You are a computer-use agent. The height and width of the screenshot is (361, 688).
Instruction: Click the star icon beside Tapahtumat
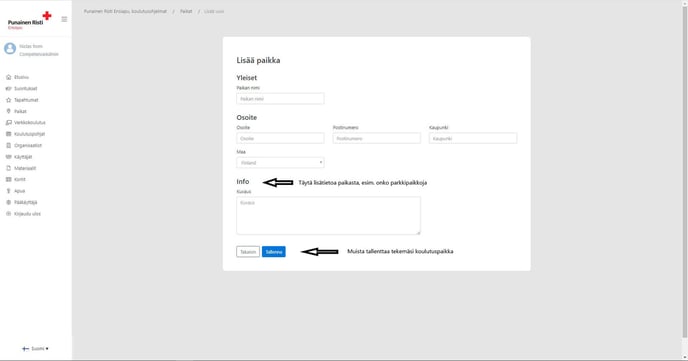8,100
